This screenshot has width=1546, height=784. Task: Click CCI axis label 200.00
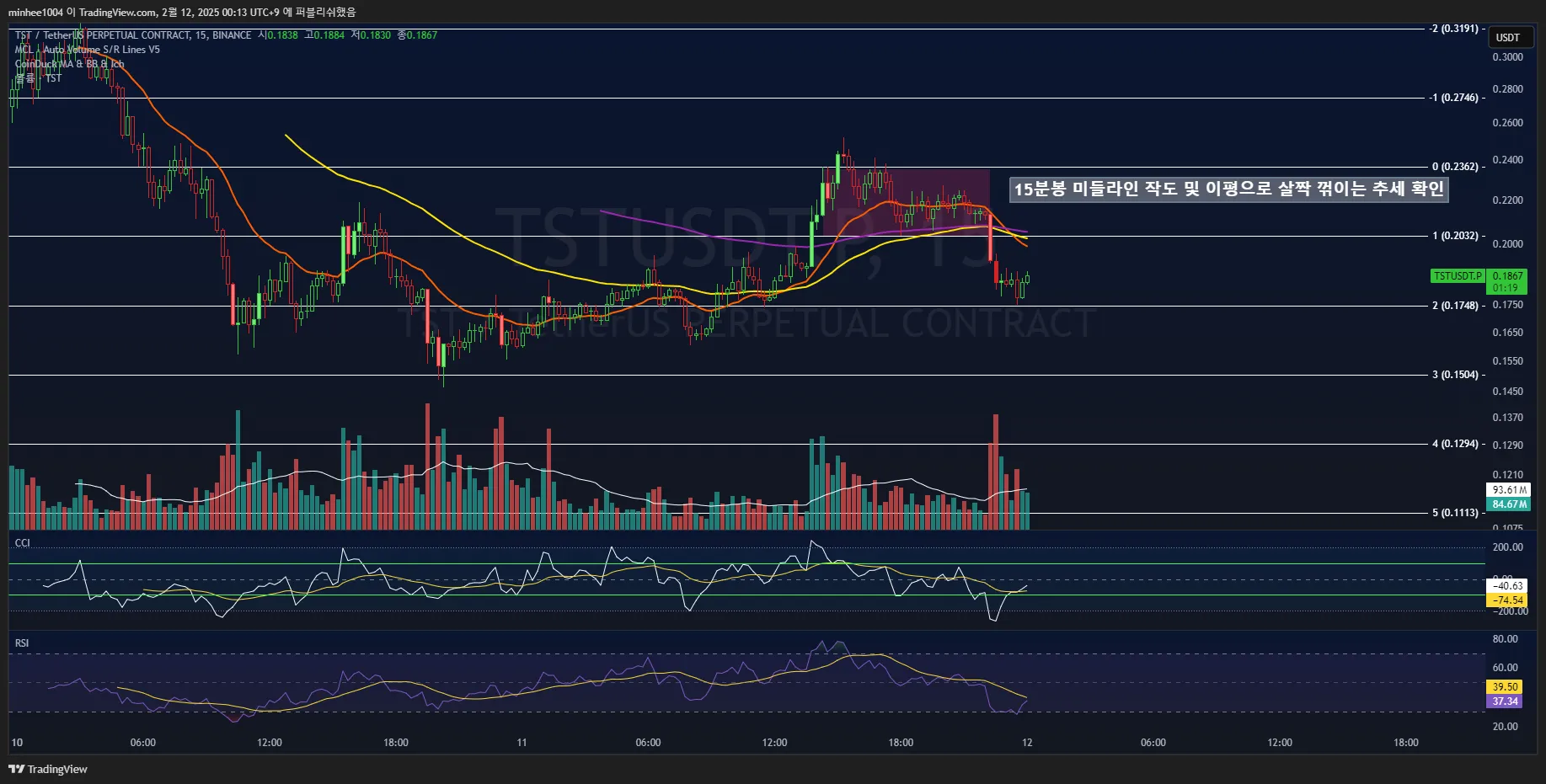click(x=1508, y=547)
